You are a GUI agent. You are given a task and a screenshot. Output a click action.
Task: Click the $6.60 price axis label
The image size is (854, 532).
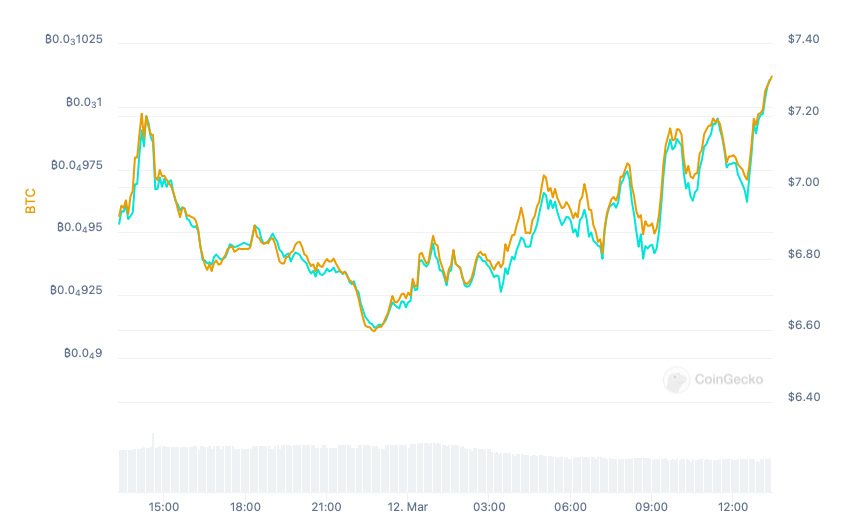click(x=804, y=325)
